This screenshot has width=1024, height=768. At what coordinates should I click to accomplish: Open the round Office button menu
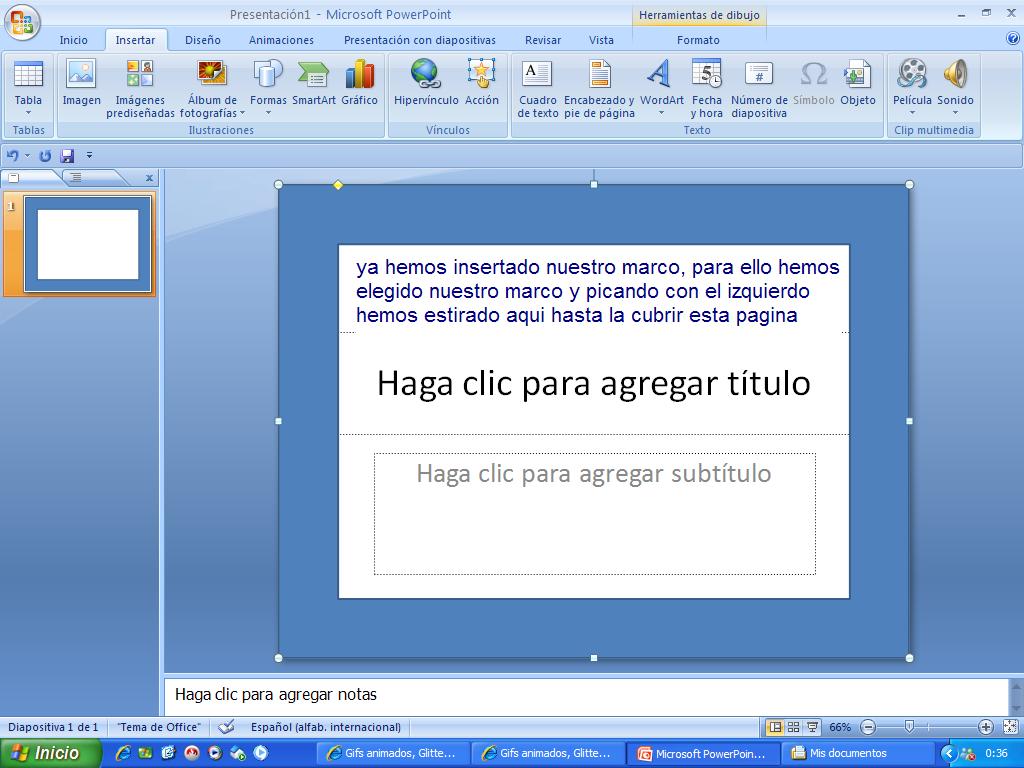(x=22, y=23)
